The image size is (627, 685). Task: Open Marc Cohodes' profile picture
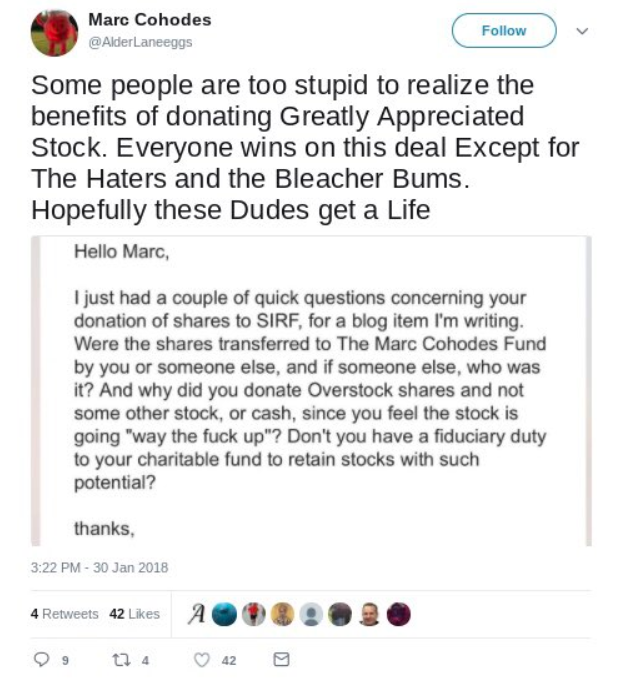click(54, 32)
